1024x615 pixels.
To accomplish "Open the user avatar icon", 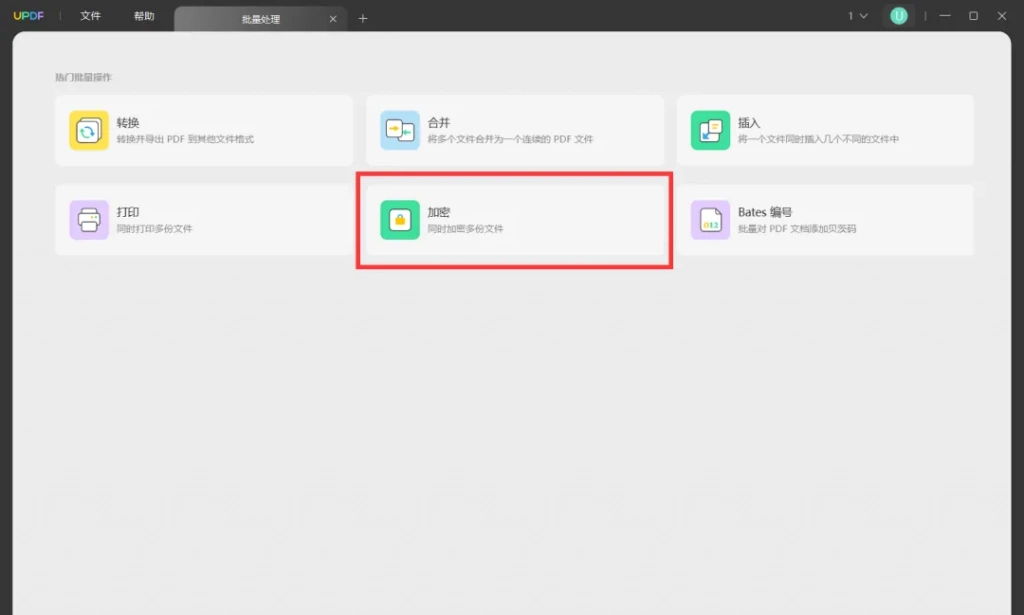I will [899, 16].
